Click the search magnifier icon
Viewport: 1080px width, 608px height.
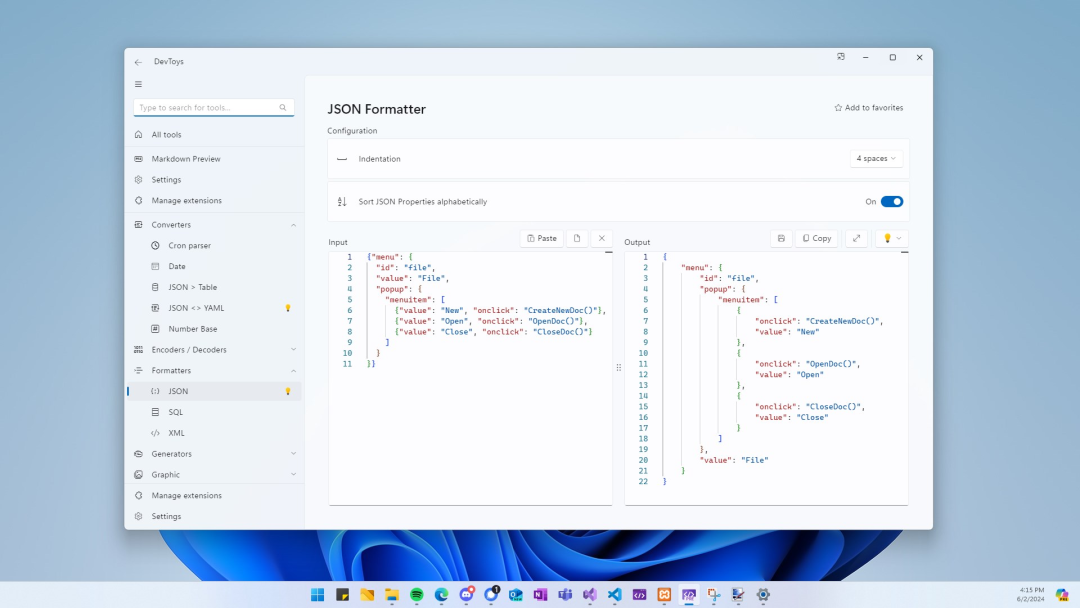coord(283,108)
